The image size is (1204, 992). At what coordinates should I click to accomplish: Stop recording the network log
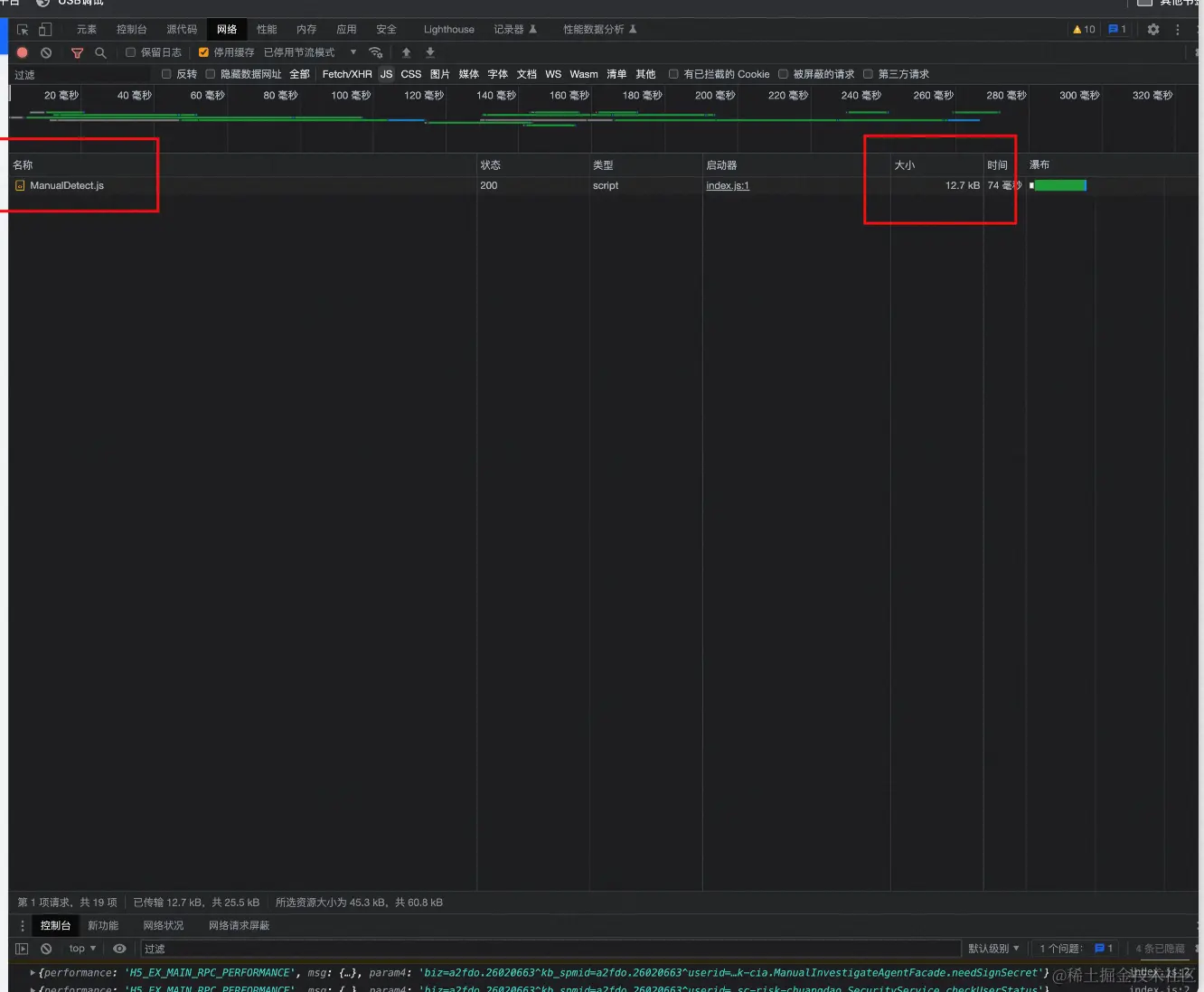[23, 52]
